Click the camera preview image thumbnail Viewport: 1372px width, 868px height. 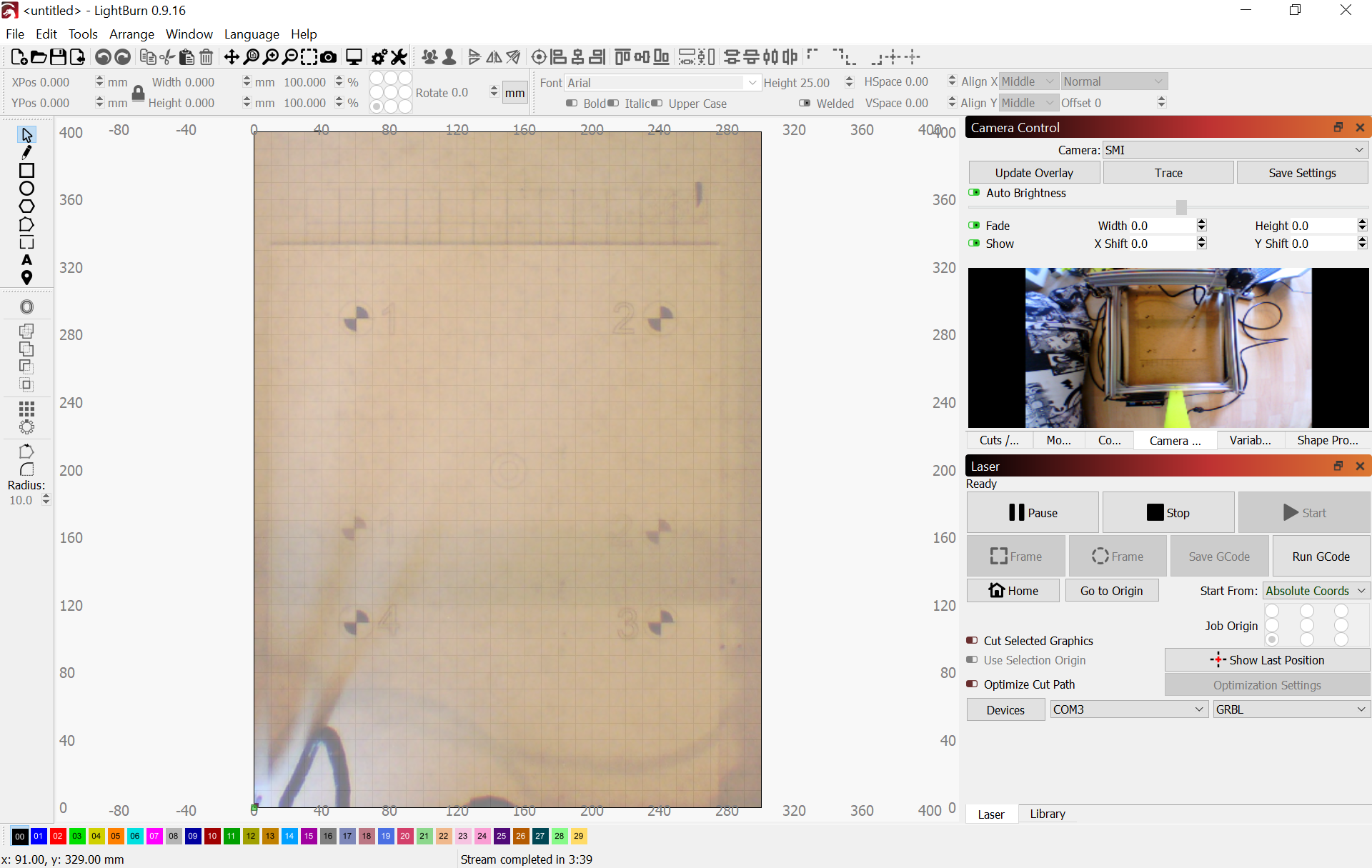pyautogui.click(x=1168, y=348)
